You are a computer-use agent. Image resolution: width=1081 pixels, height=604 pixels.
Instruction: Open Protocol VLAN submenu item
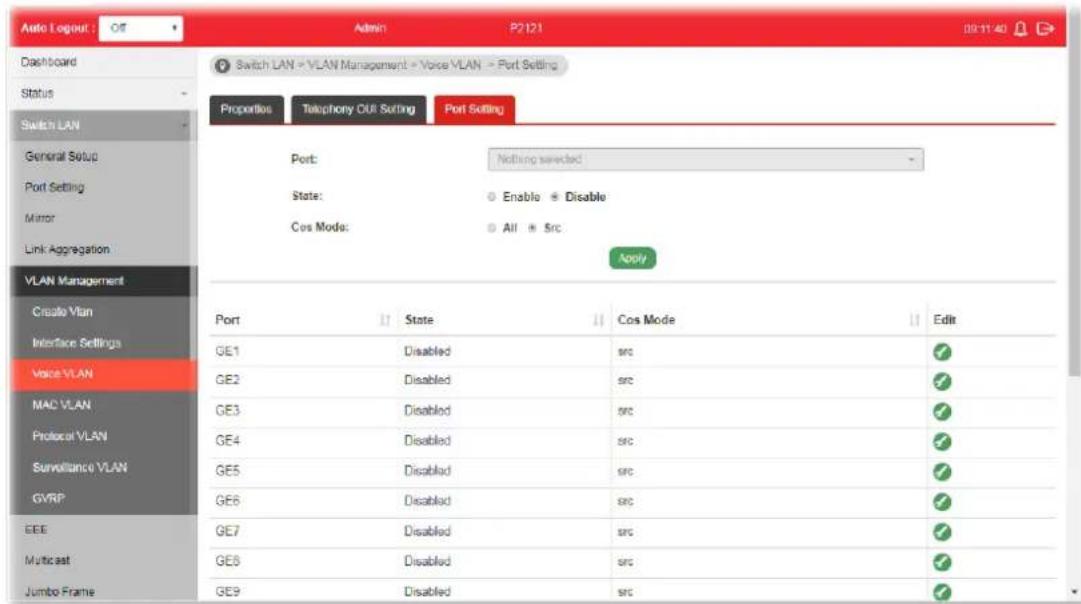tap(101, 436)
